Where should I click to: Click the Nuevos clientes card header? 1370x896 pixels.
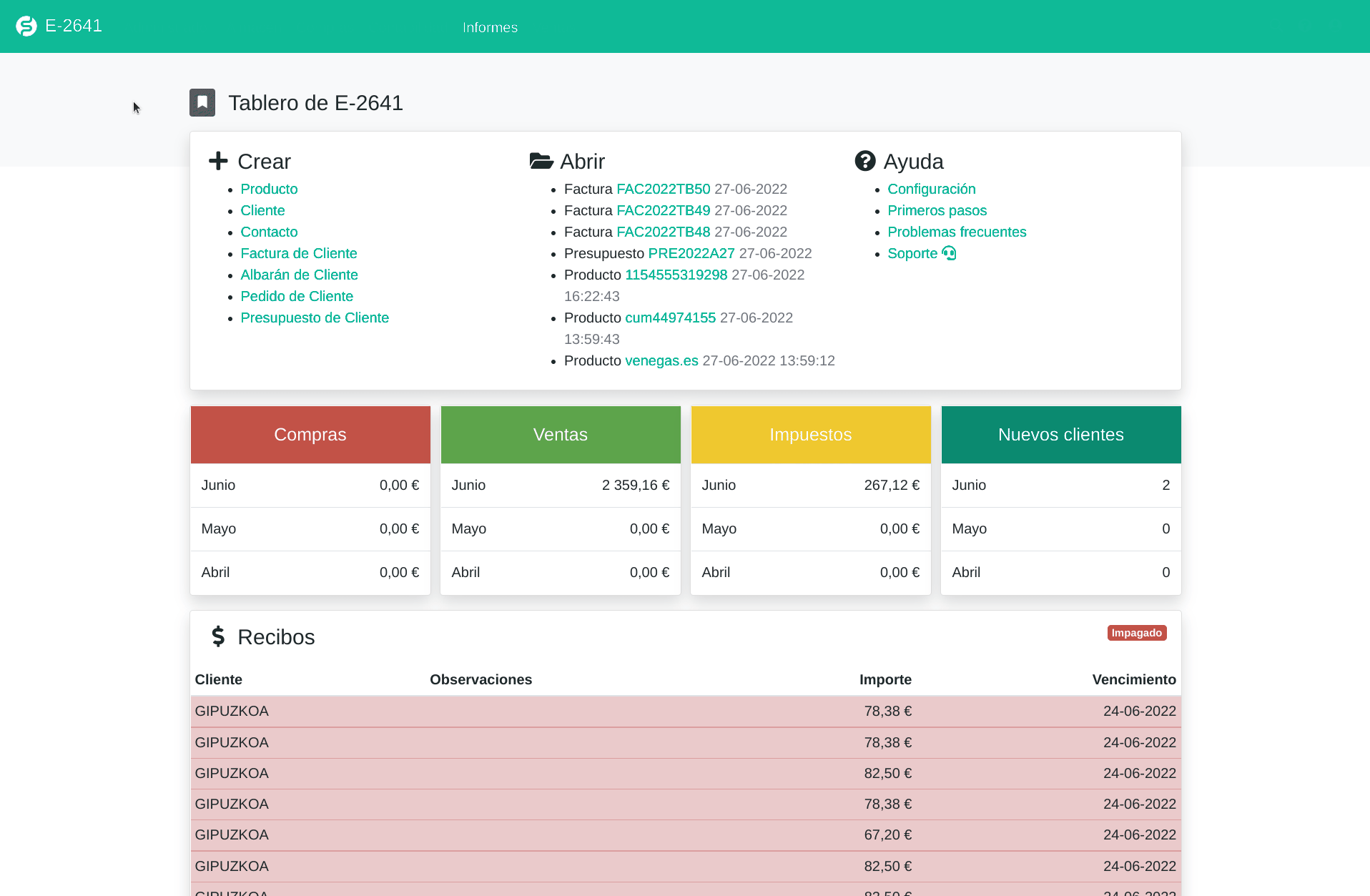(x=1061, y=435)
